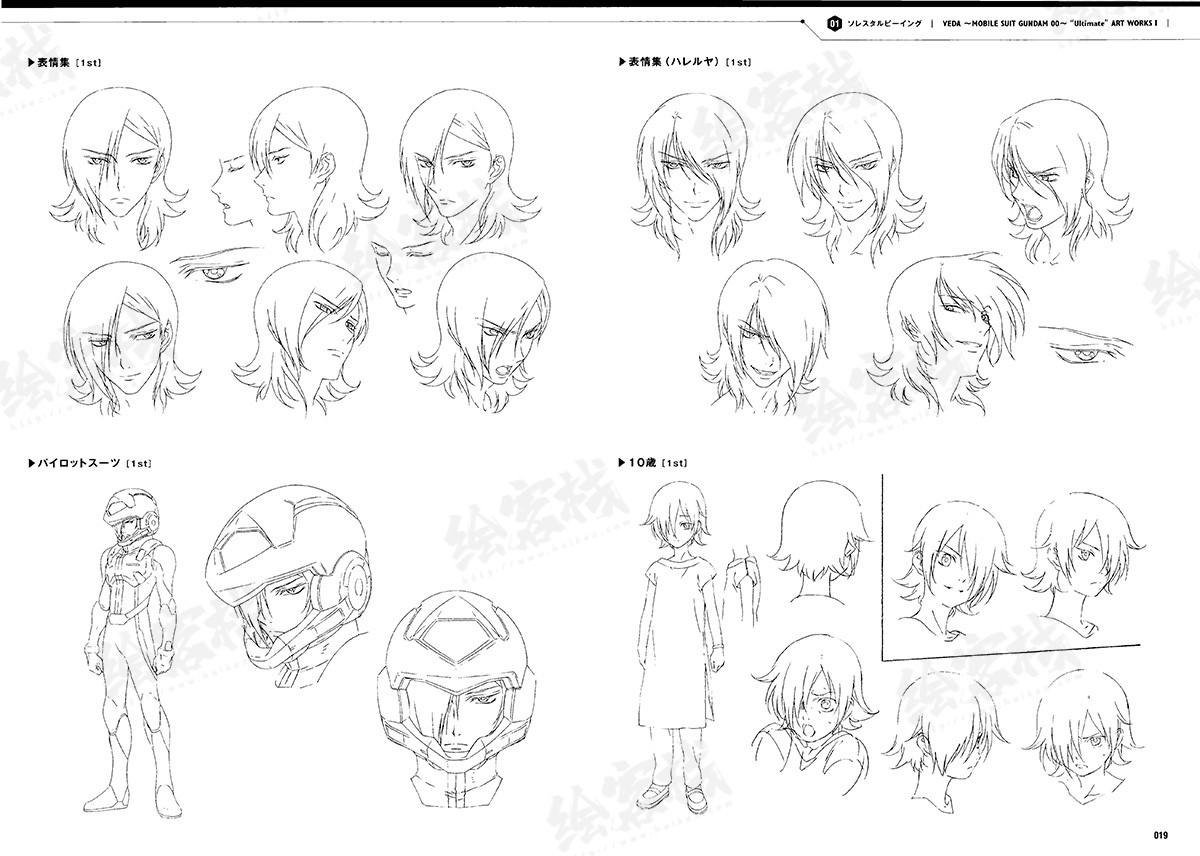This screenshot has height=856, width=1200.
Task: Click the page number "019"
Action: tap(1160, 837)
